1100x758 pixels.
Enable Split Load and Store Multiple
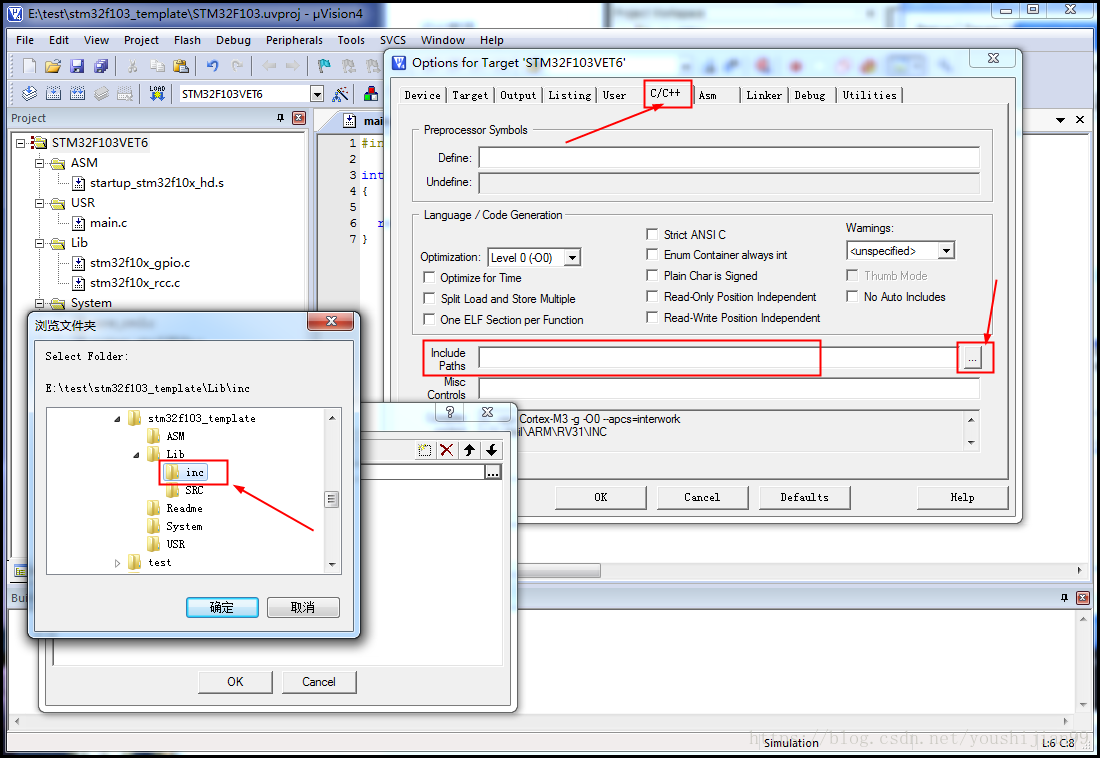coord(429,298)
